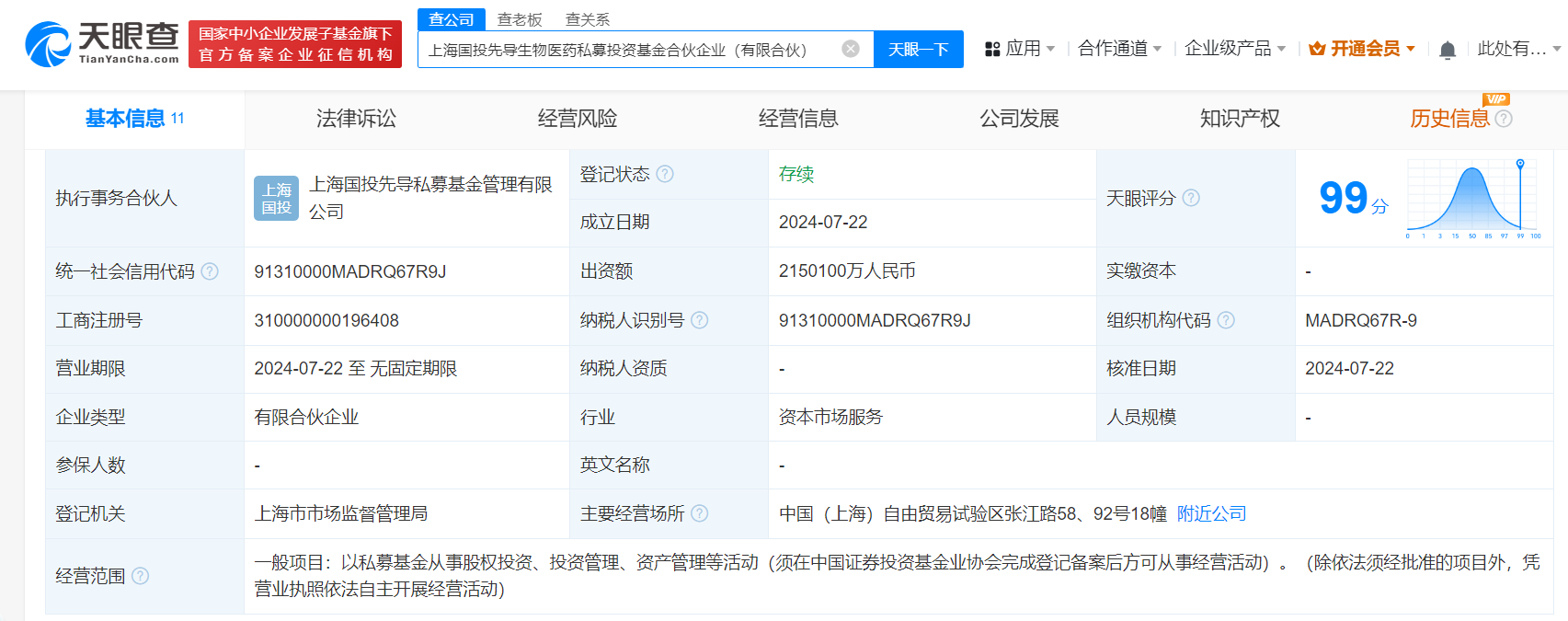
Task: Click help icon next to 组织机构代码
Action: pos(1226,320)
